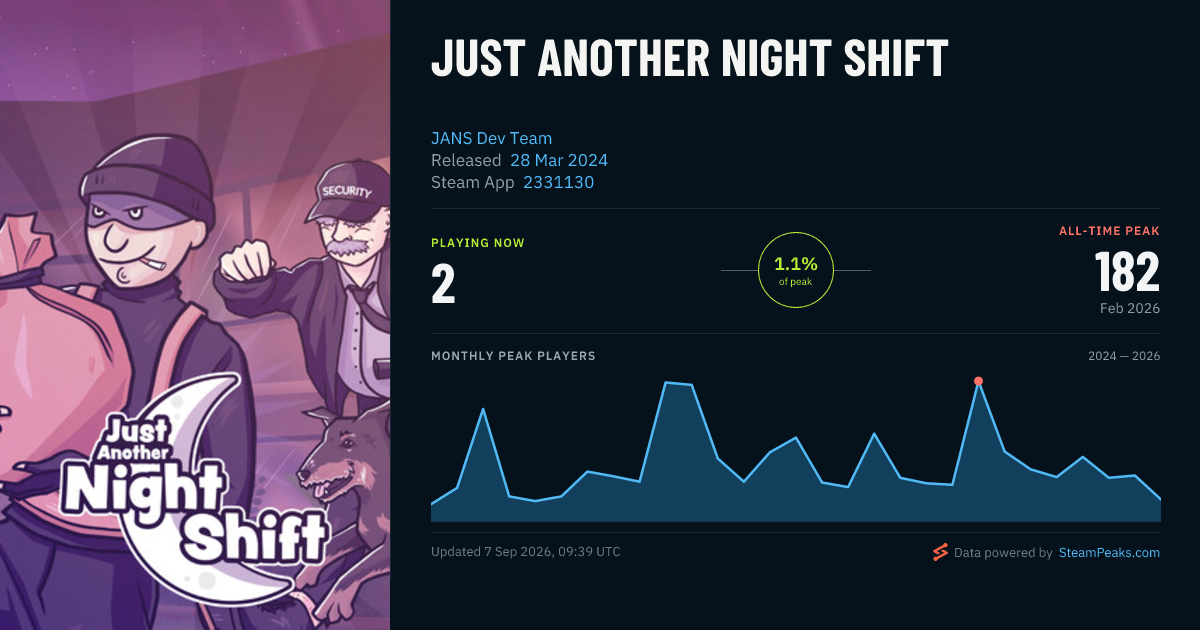Click the game cover art thumbnail

click(195, 315)
